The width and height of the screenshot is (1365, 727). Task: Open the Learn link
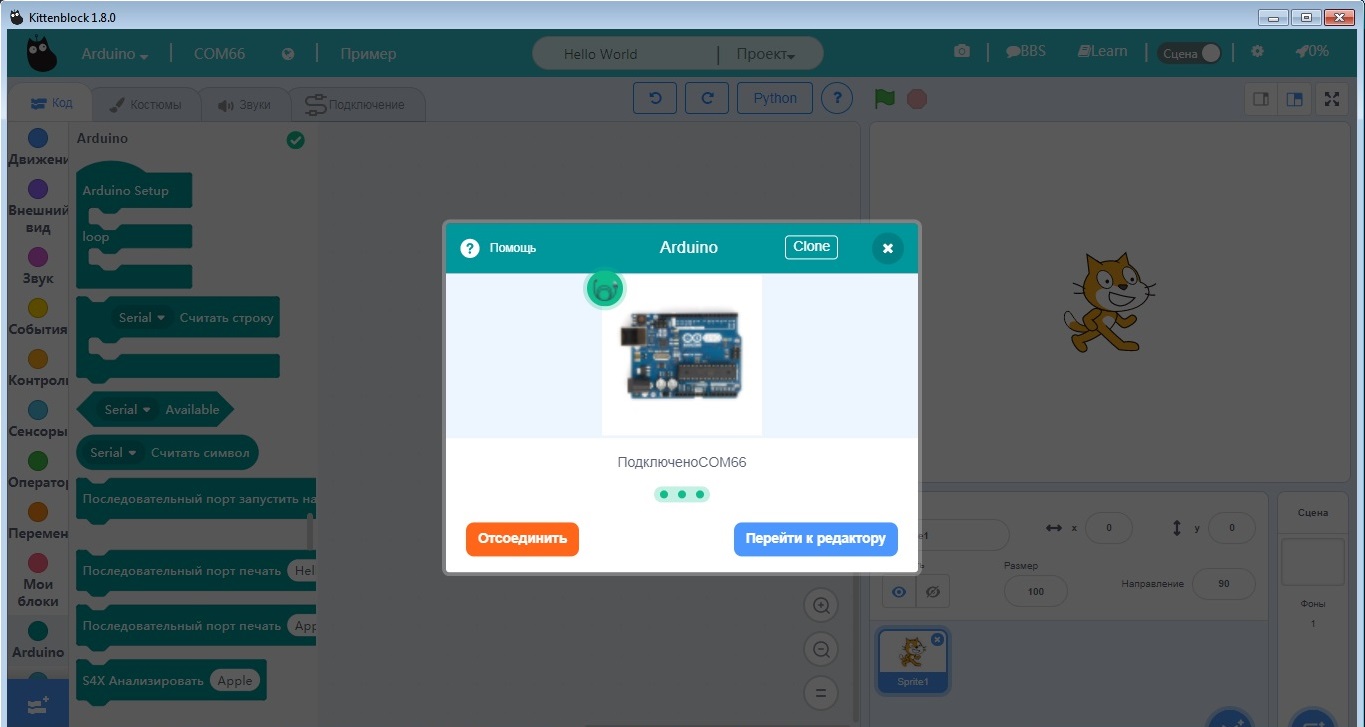[x=1102, y=51]
